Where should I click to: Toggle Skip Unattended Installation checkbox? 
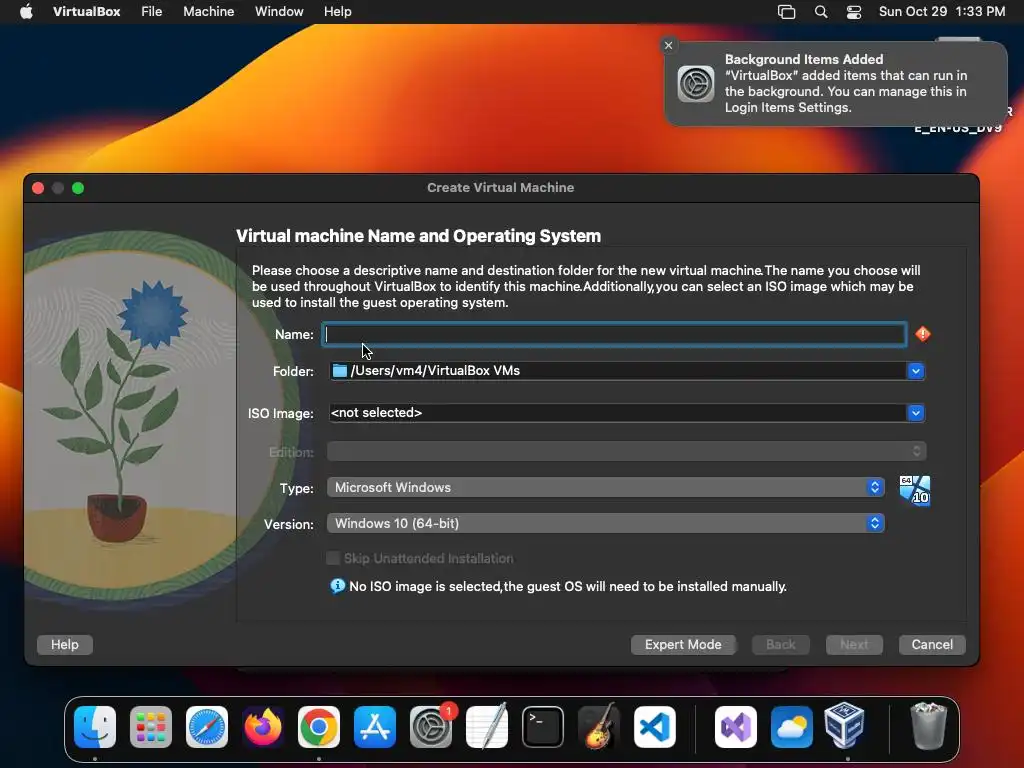[x=333, y=558]
